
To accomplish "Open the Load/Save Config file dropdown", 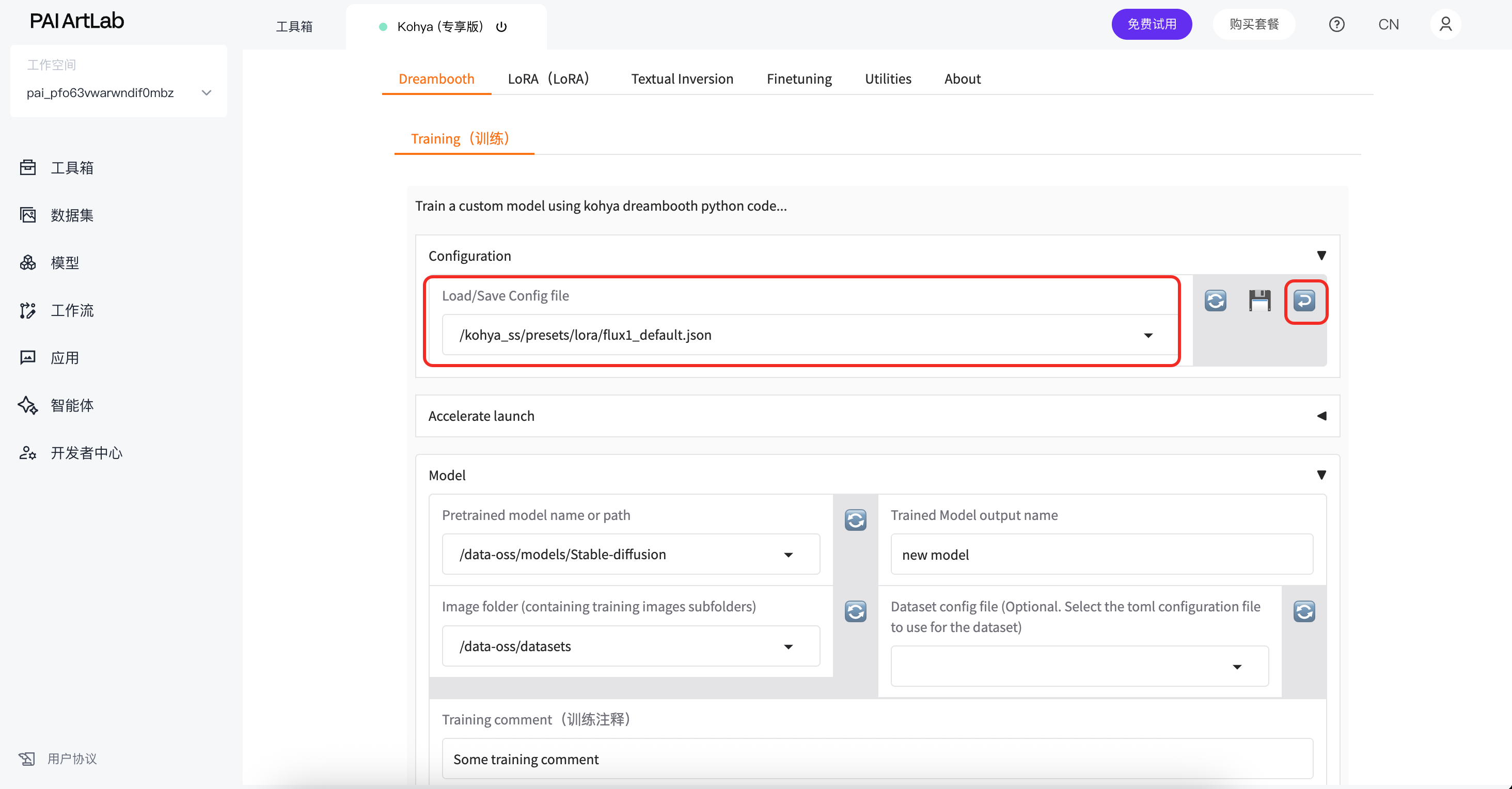I will point(1148,335).
